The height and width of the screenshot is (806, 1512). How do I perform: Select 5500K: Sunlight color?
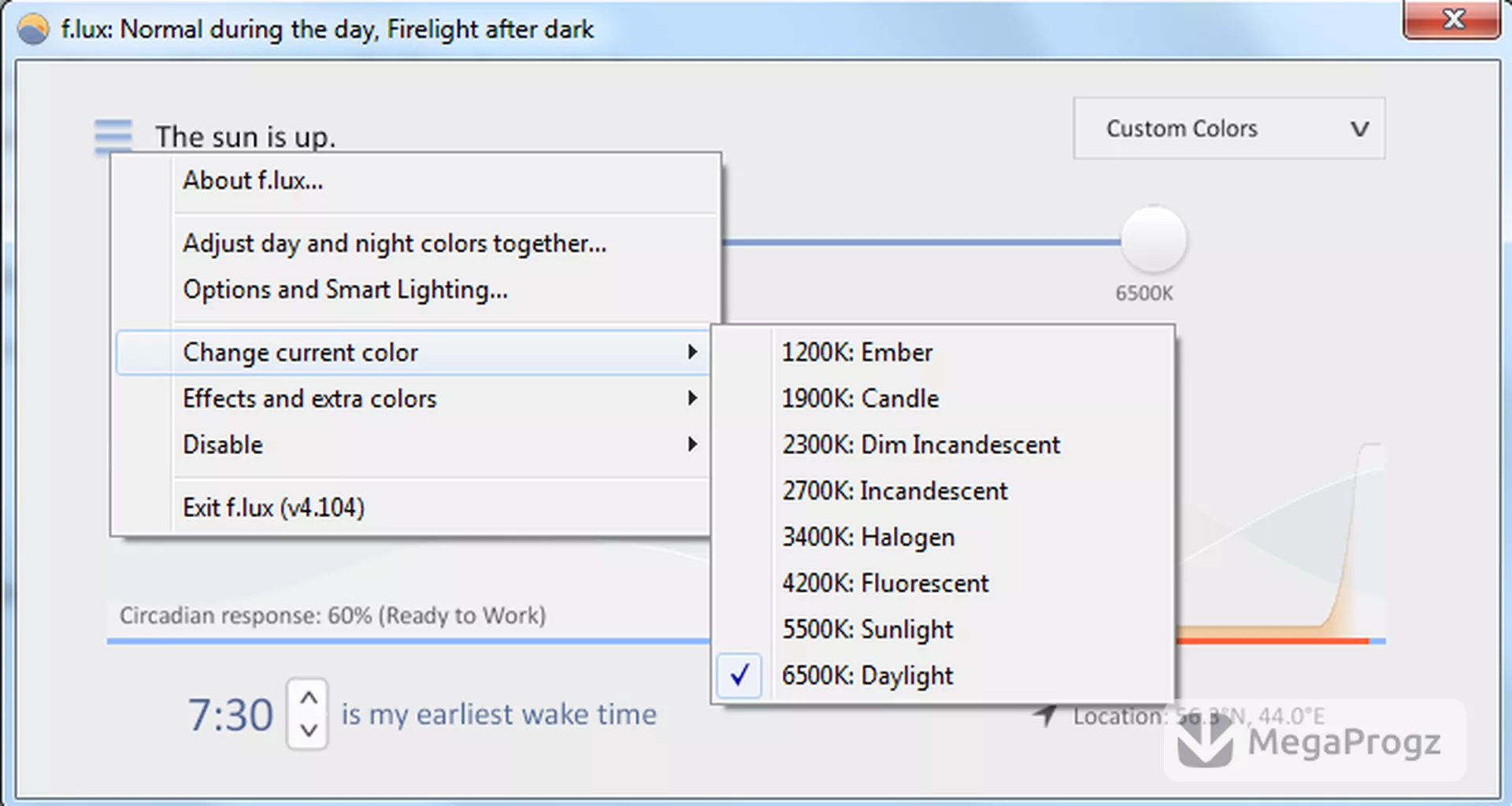tap(943, 629)
